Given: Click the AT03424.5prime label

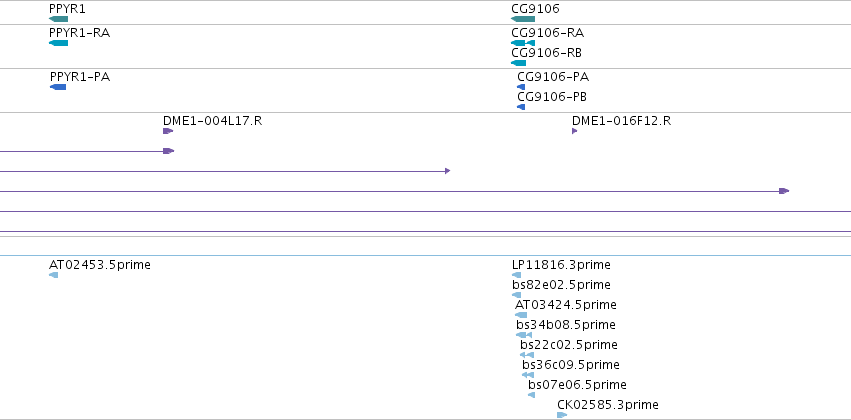Looking at the screenshot, I should point(566,306).
